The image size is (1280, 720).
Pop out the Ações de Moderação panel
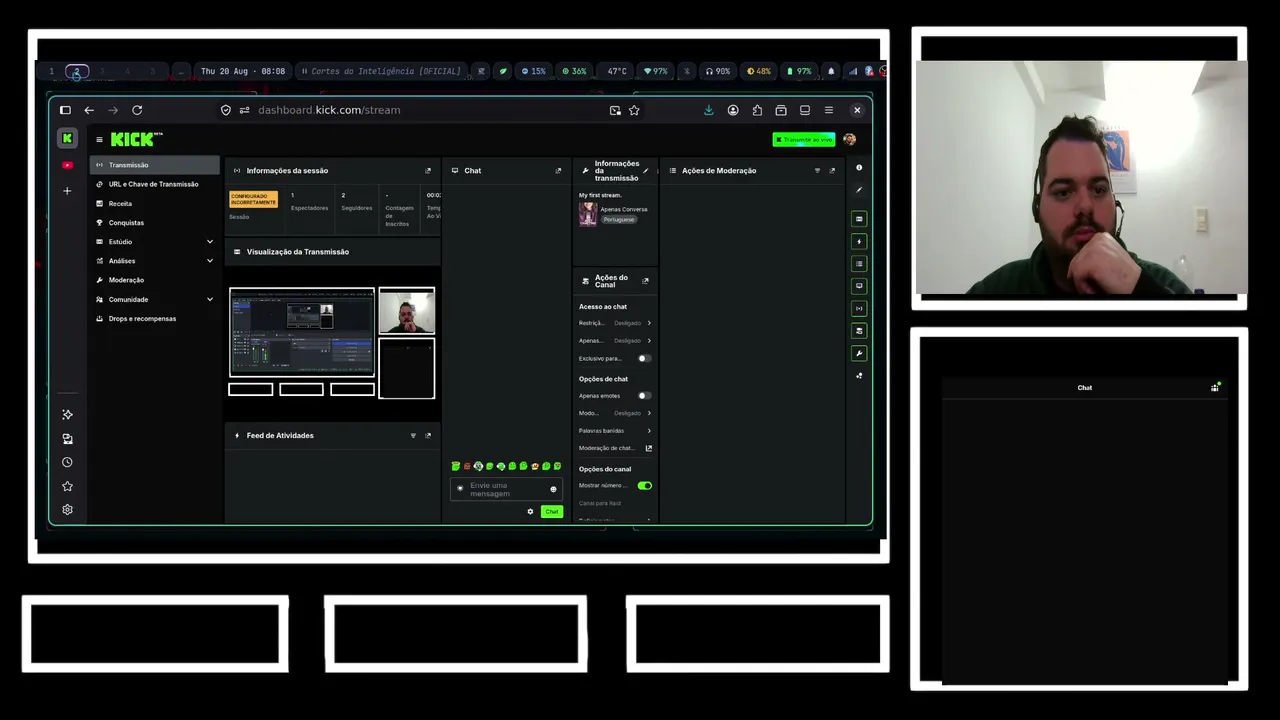832,171
